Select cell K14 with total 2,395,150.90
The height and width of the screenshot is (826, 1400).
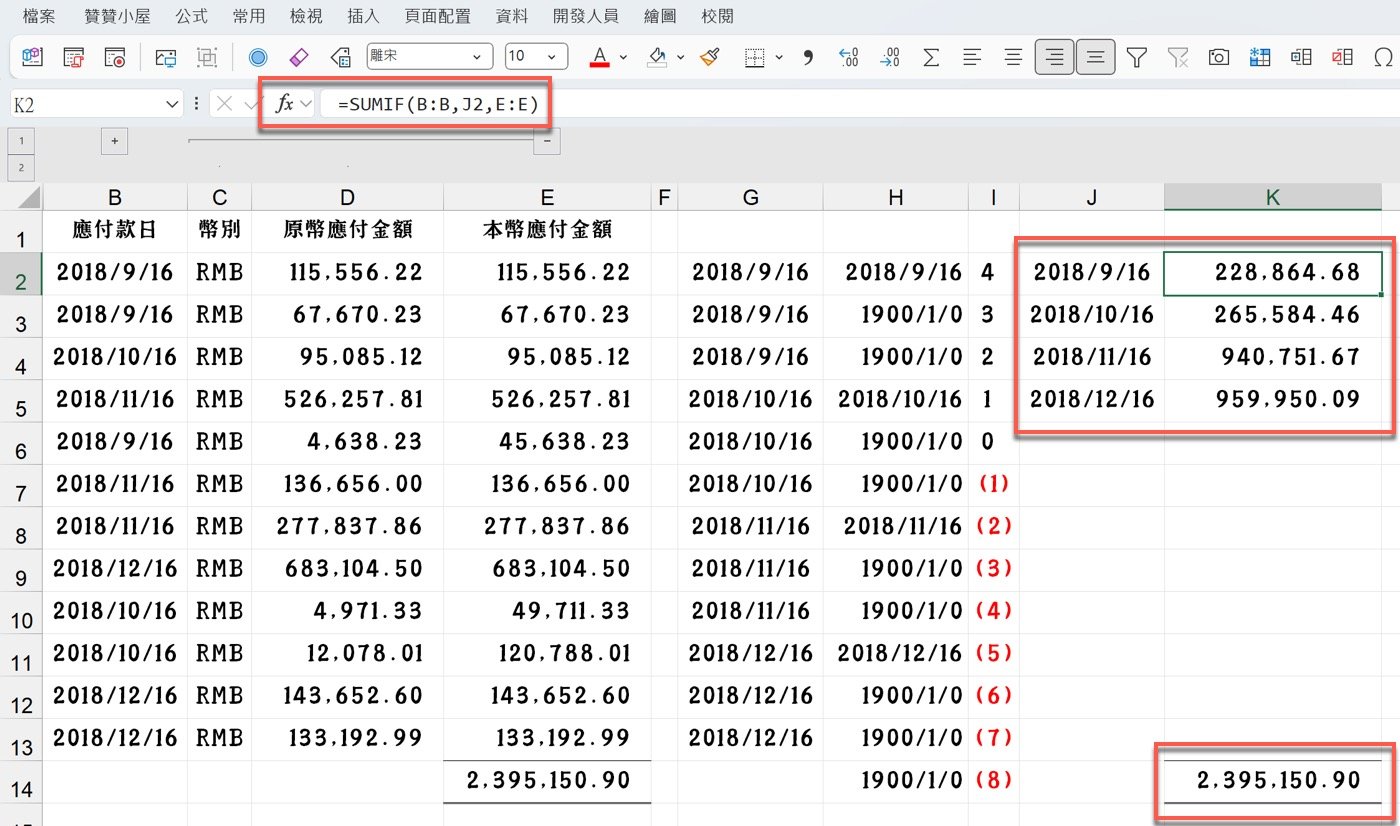tap(1272, 781)
